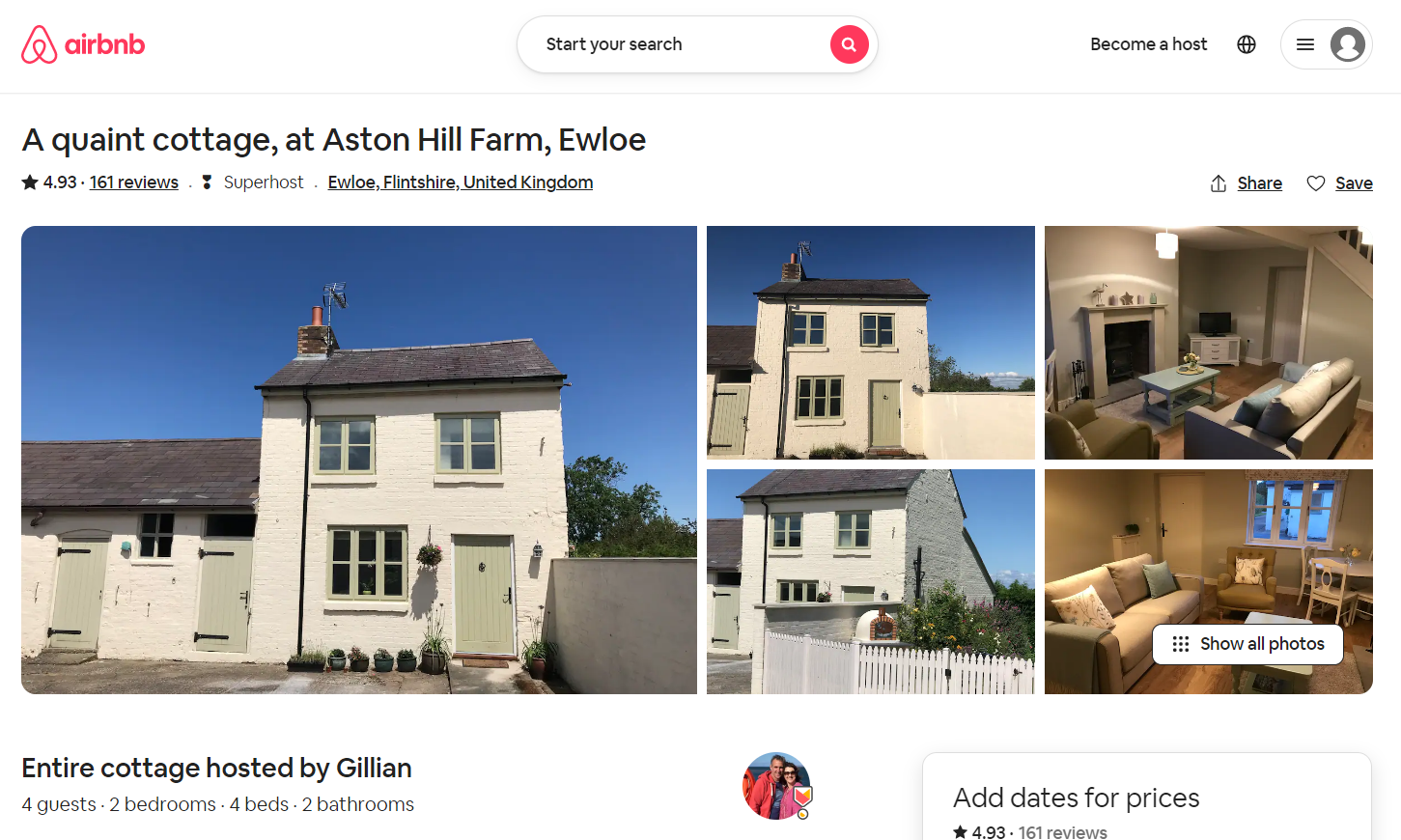
Task: Click the Share upload icon
Action: [x=1219, y=183]
